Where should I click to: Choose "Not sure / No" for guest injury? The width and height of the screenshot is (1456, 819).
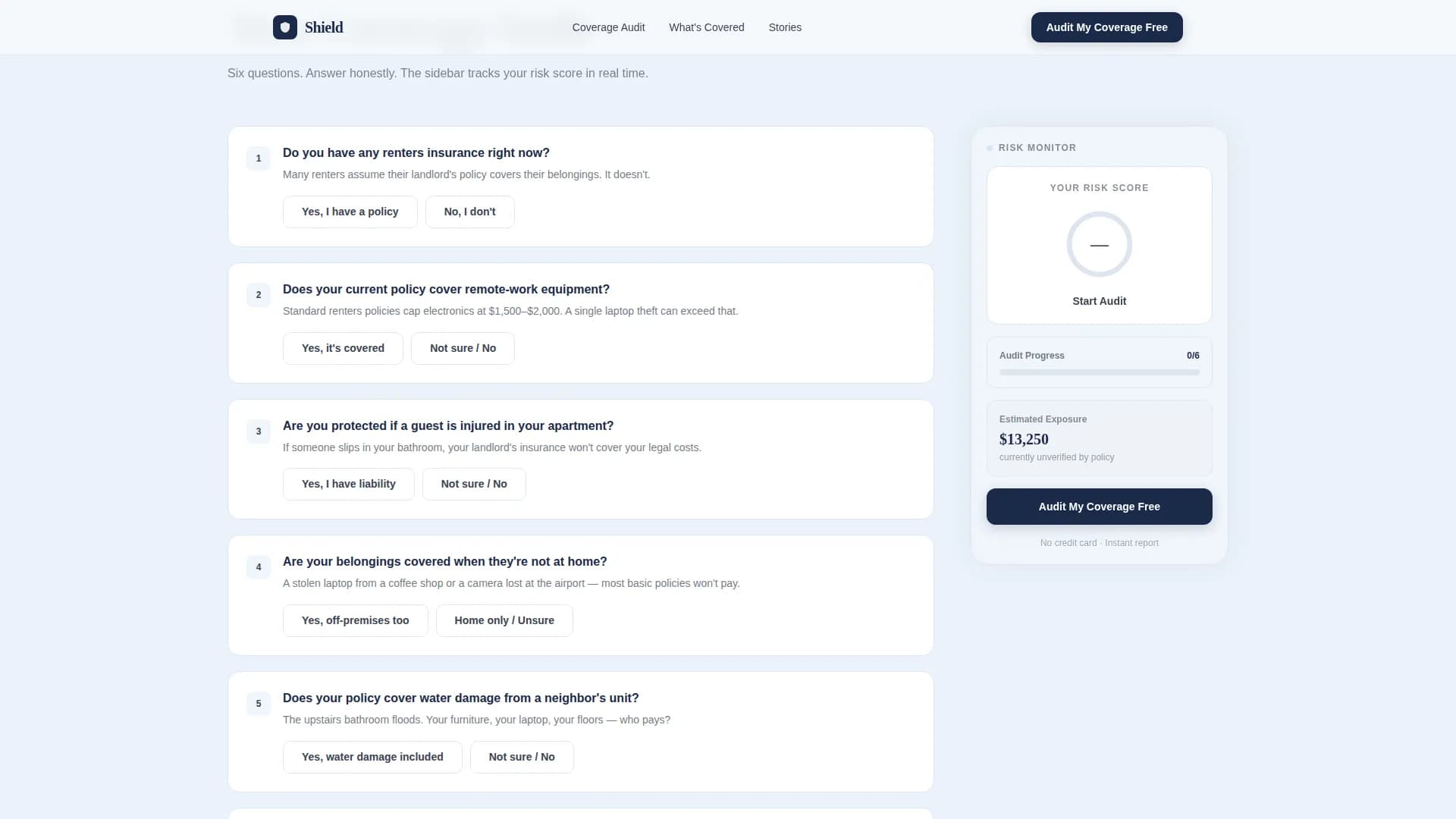tap(474, 484)
